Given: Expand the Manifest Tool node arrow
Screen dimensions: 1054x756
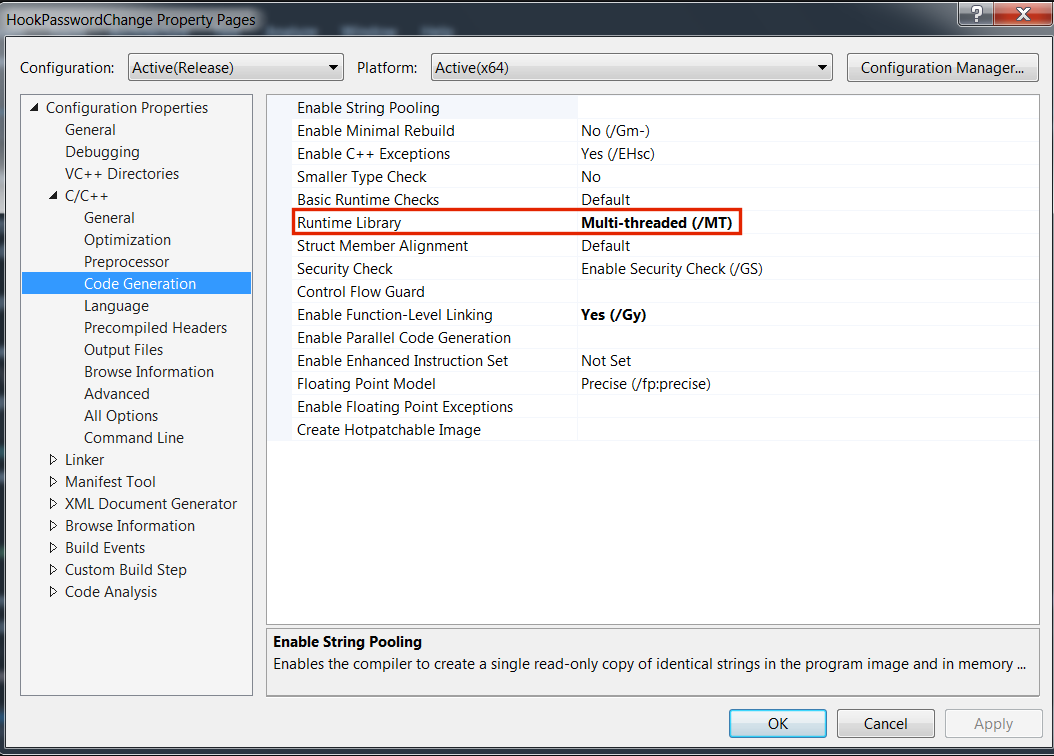Looking at the screenshot, I should (x=54, y=482).
